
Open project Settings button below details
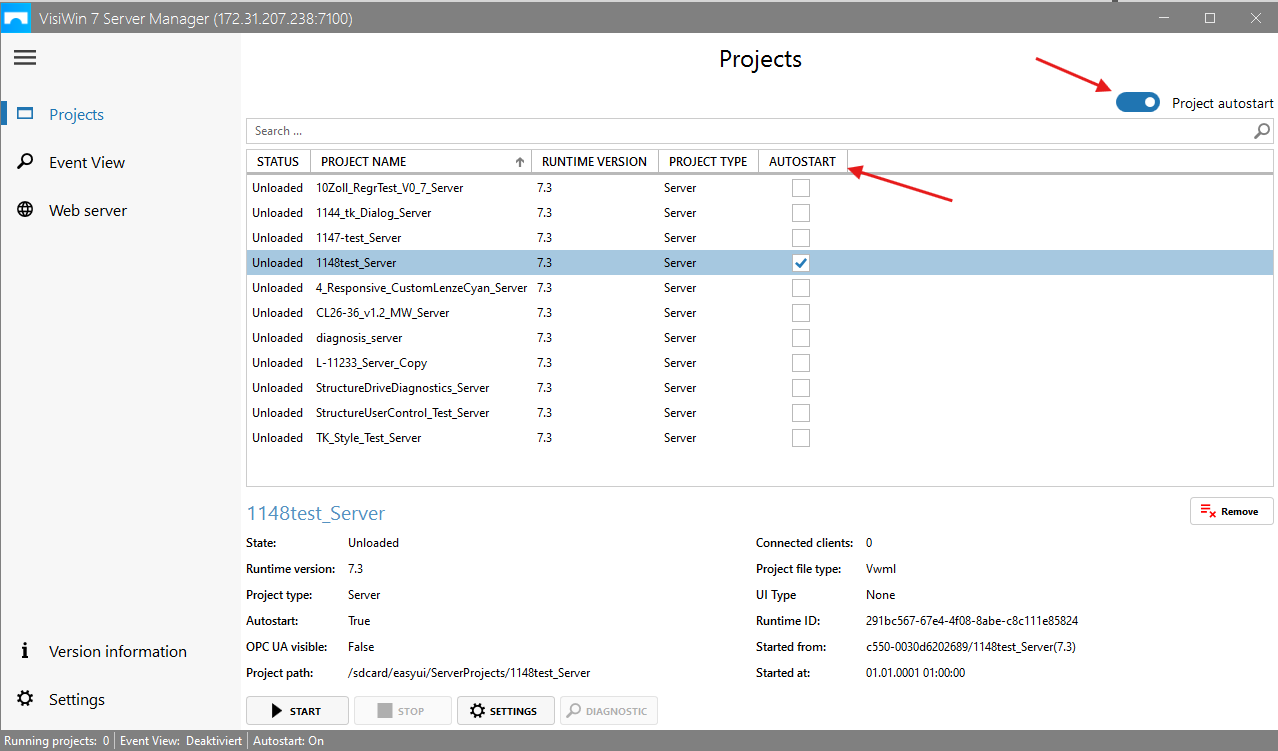504,711
